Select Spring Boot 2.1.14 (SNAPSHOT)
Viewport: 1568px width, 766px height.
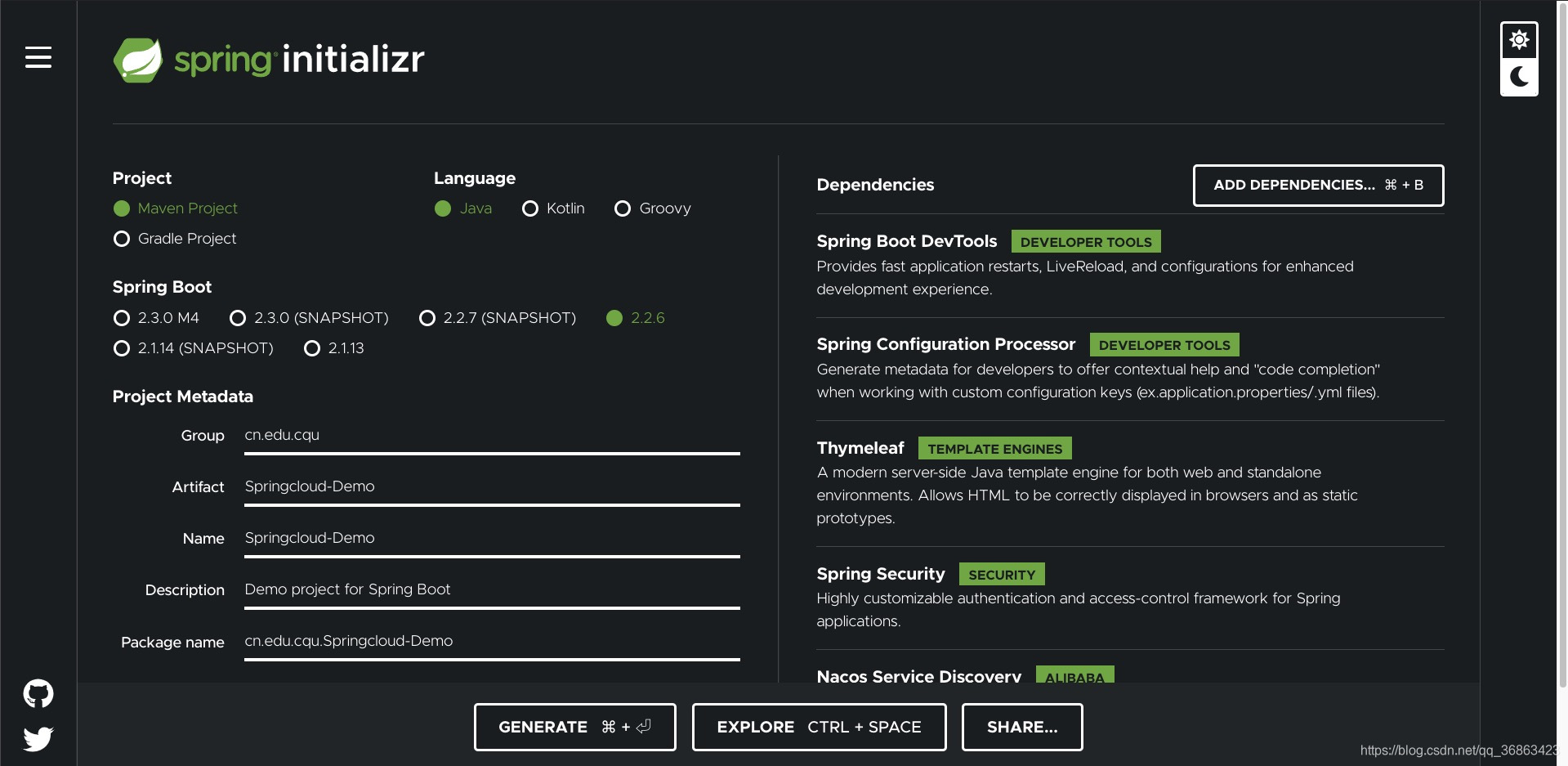(x=194, y=348)
